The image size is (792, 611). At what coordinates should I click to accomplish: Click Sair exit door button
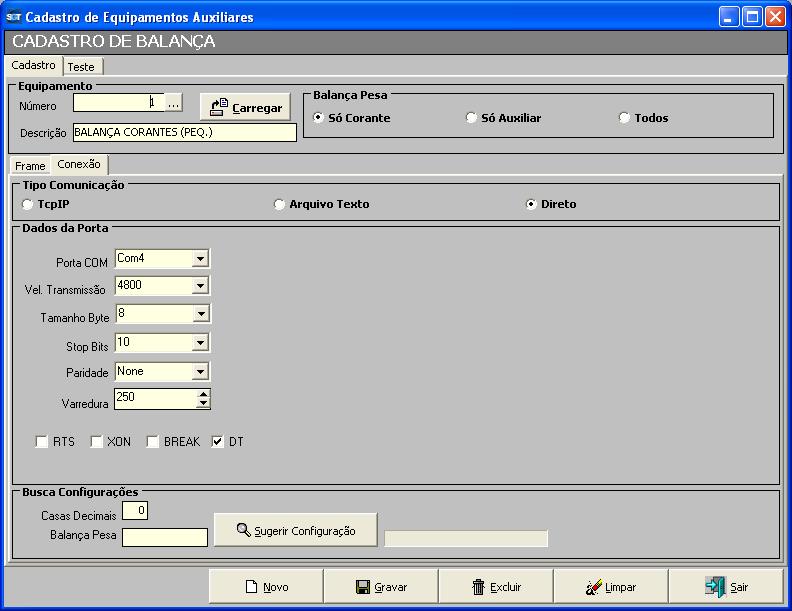(726, 587)
